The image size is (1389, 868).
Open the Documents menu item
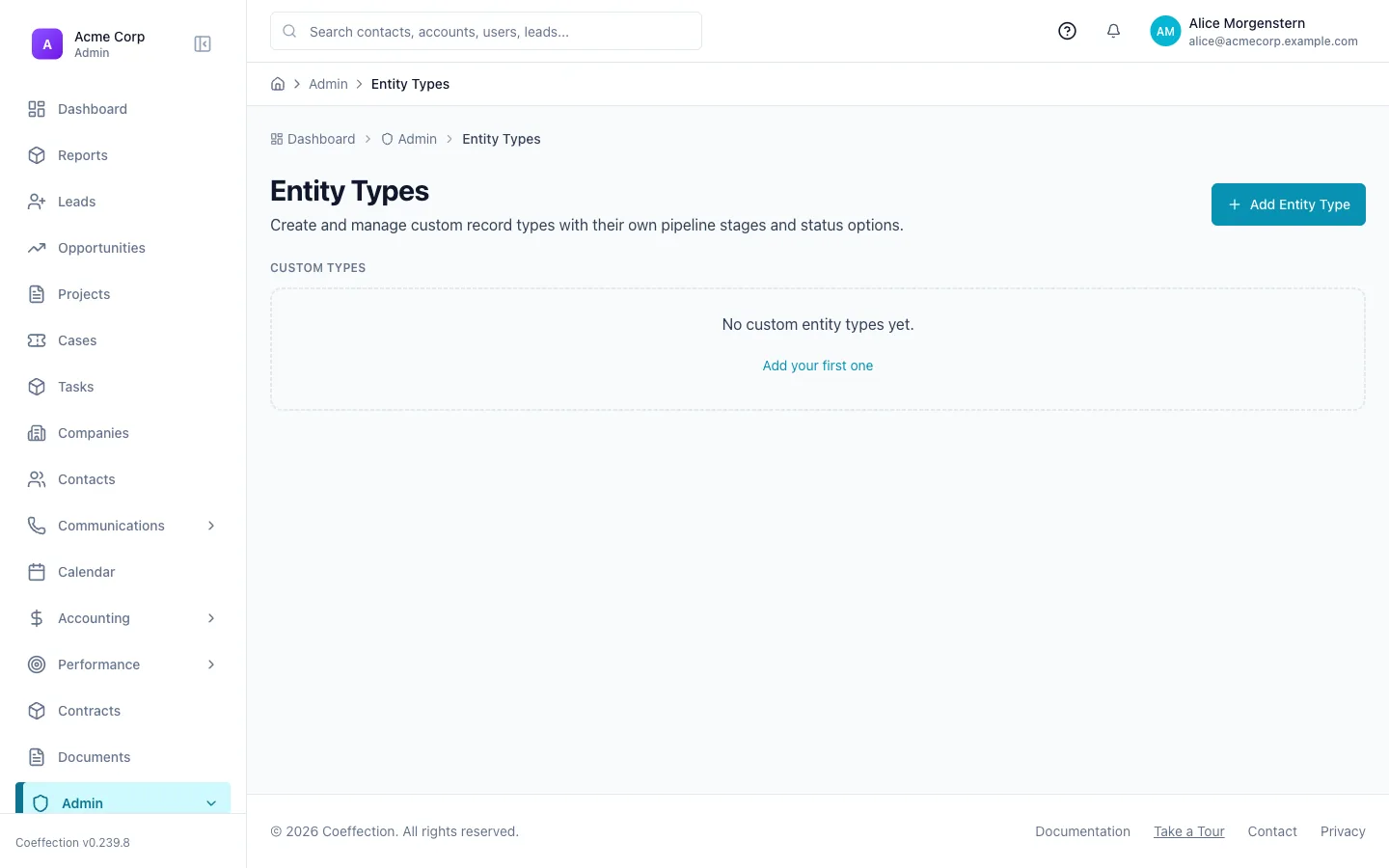click(x=123, y=757)
